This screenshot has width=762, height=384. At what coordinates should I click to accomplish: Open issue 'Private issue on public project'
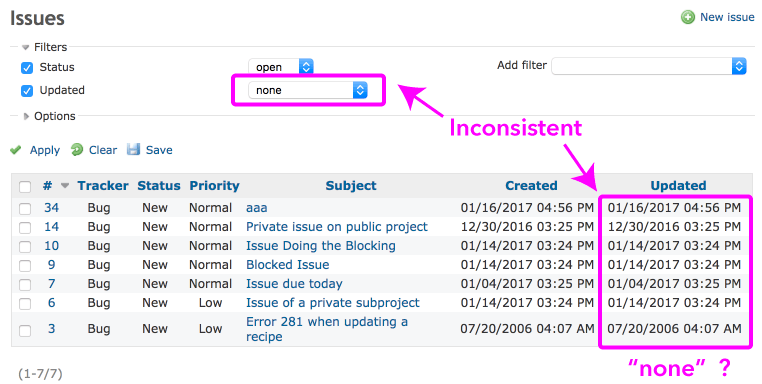[x=337, y=227]
